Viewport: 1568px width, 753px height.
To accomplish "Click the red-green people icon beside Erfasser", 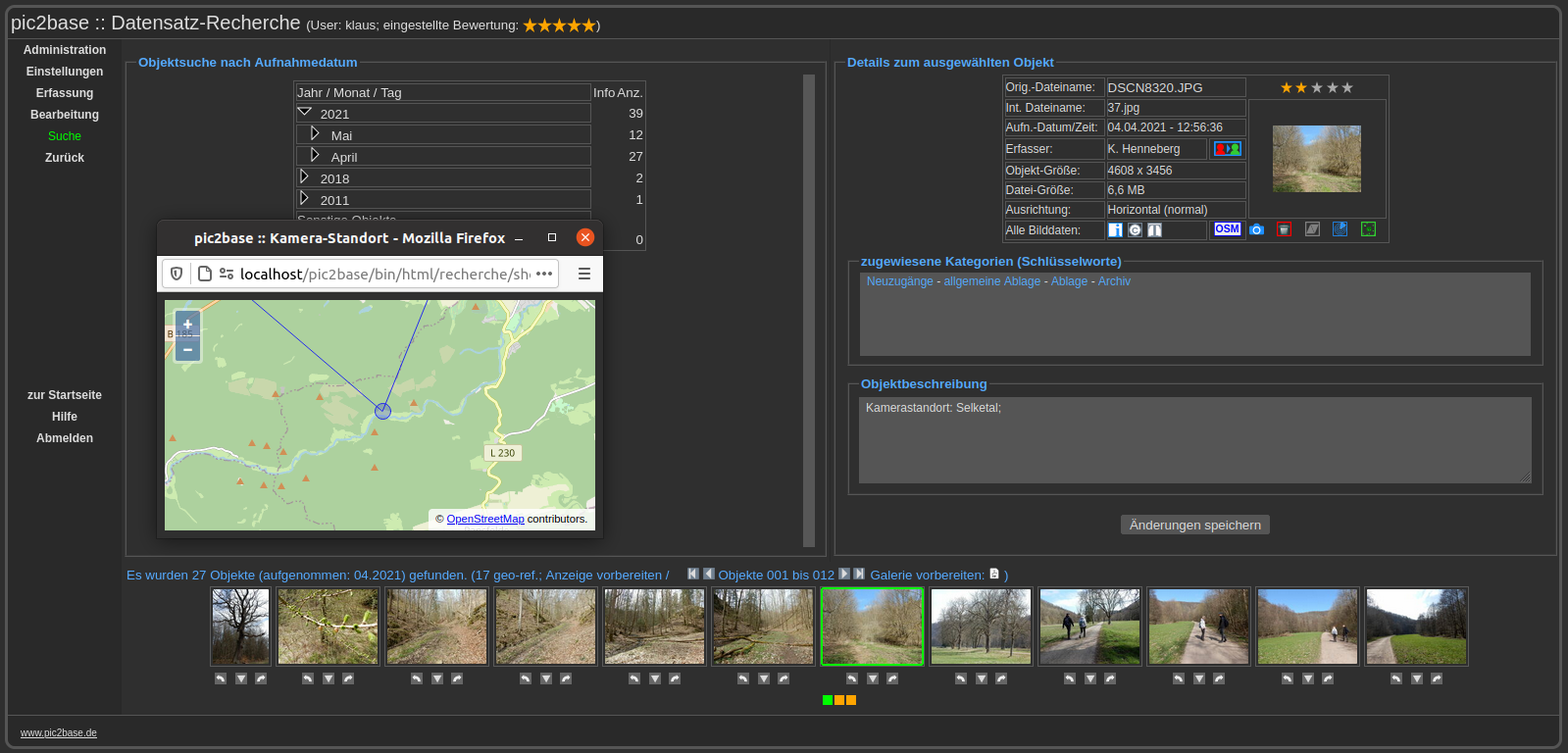I will [1227, 149].
